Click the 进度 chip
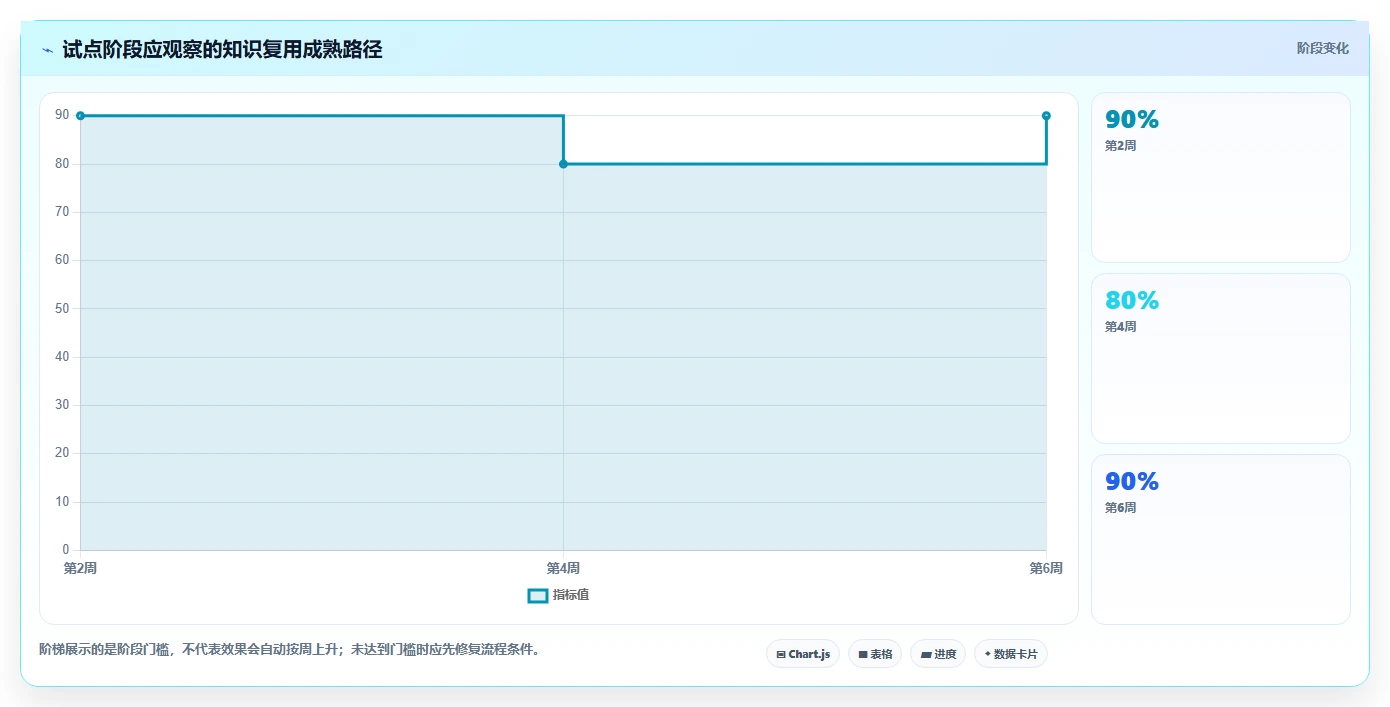This screenshot has width=1390, height=707. pyautogui.click(x=938, y=654)
